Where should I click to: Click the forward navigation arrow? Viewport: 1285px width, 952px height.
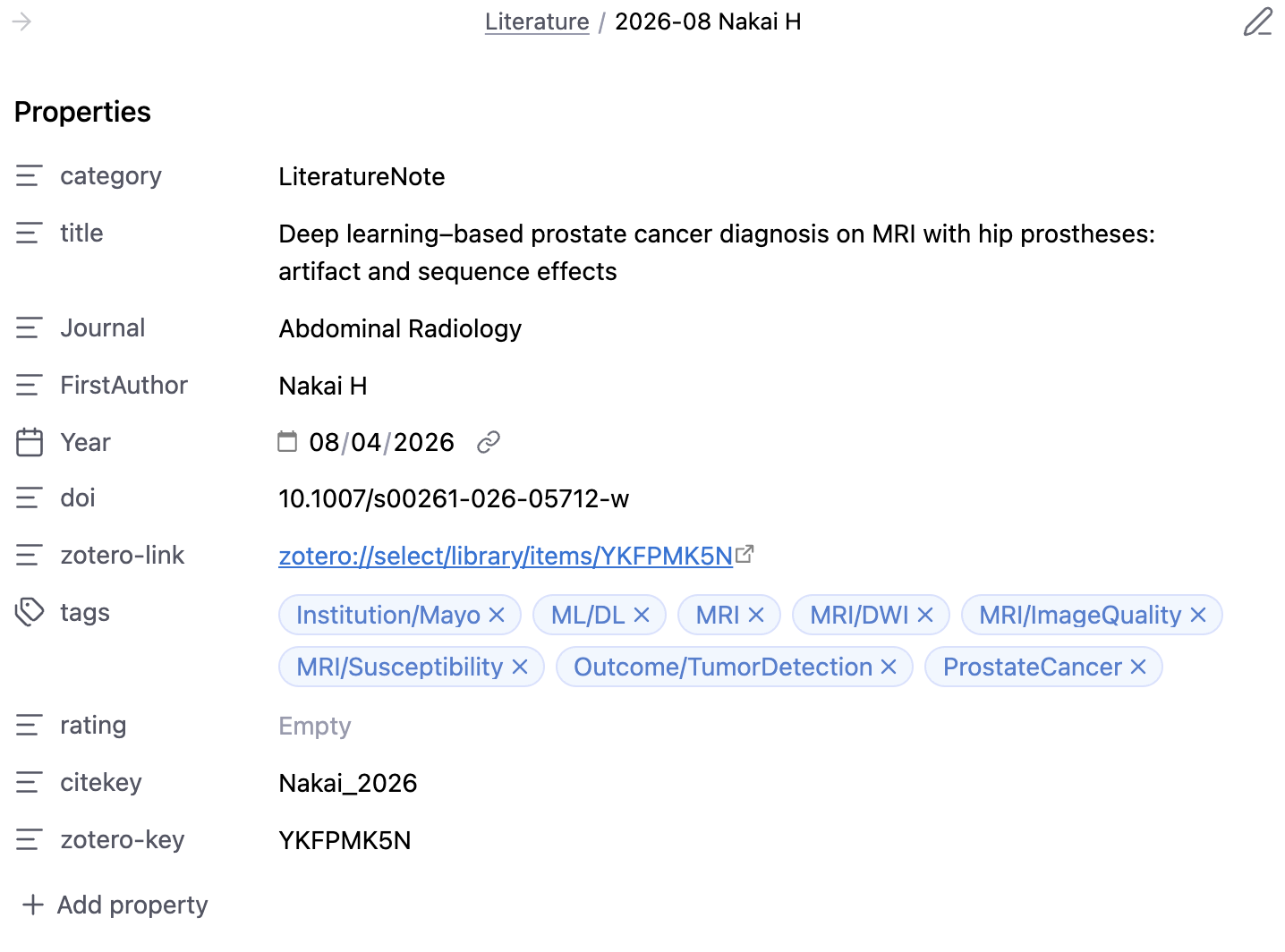(21, 21)
